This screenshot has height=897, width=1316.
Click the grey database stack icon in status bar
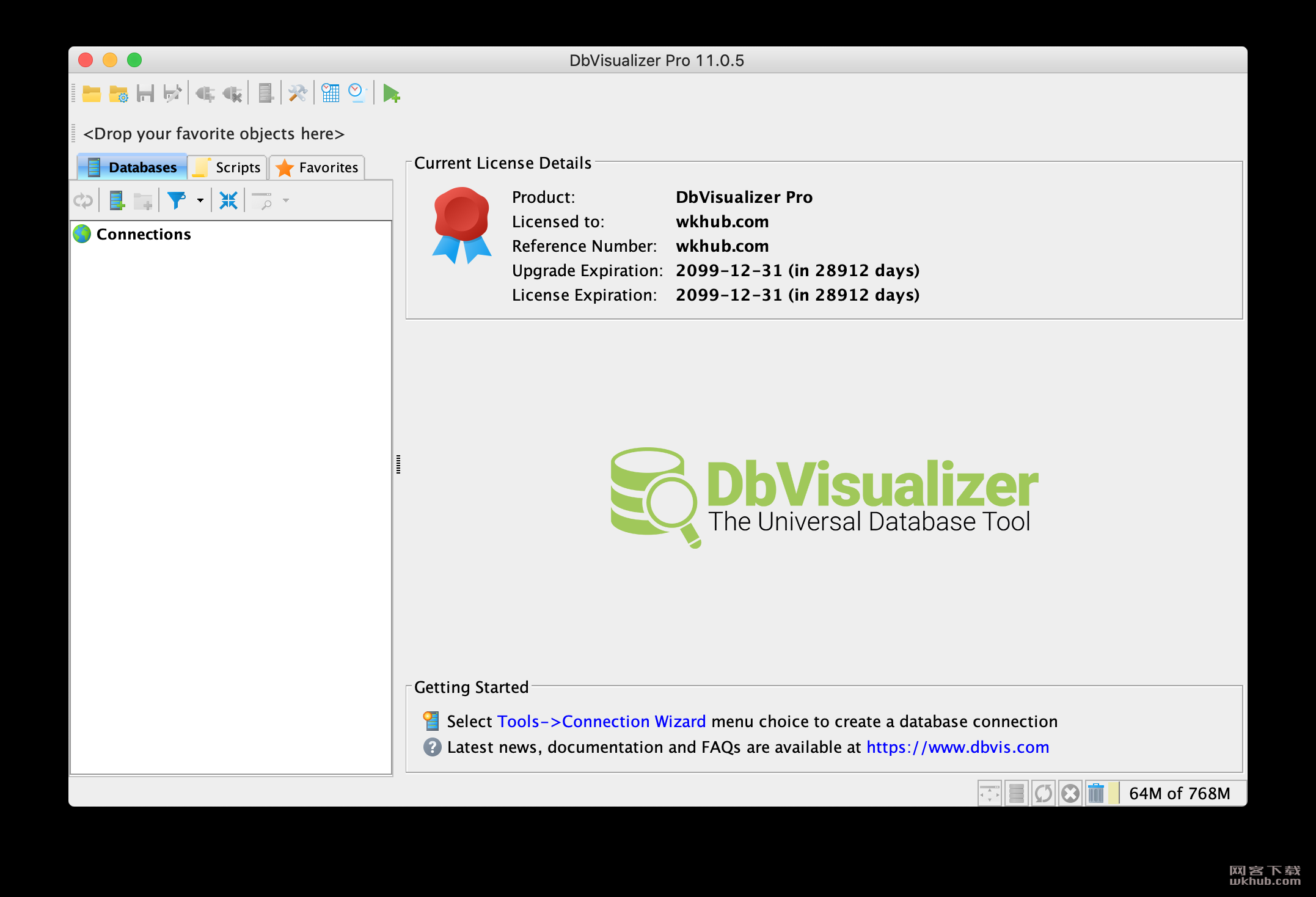pyautogui.click(x=1017, y=793)
